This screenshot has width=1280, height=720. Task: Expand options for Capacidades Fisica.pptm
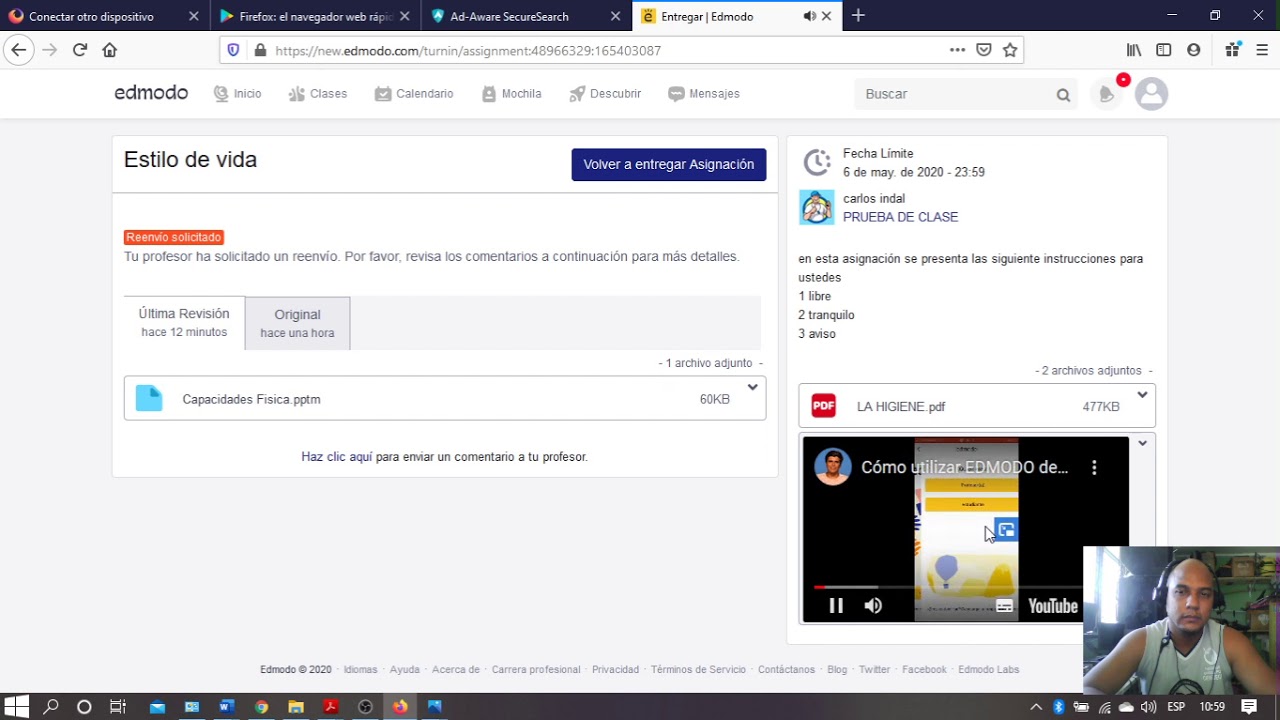tap(752, 388)
